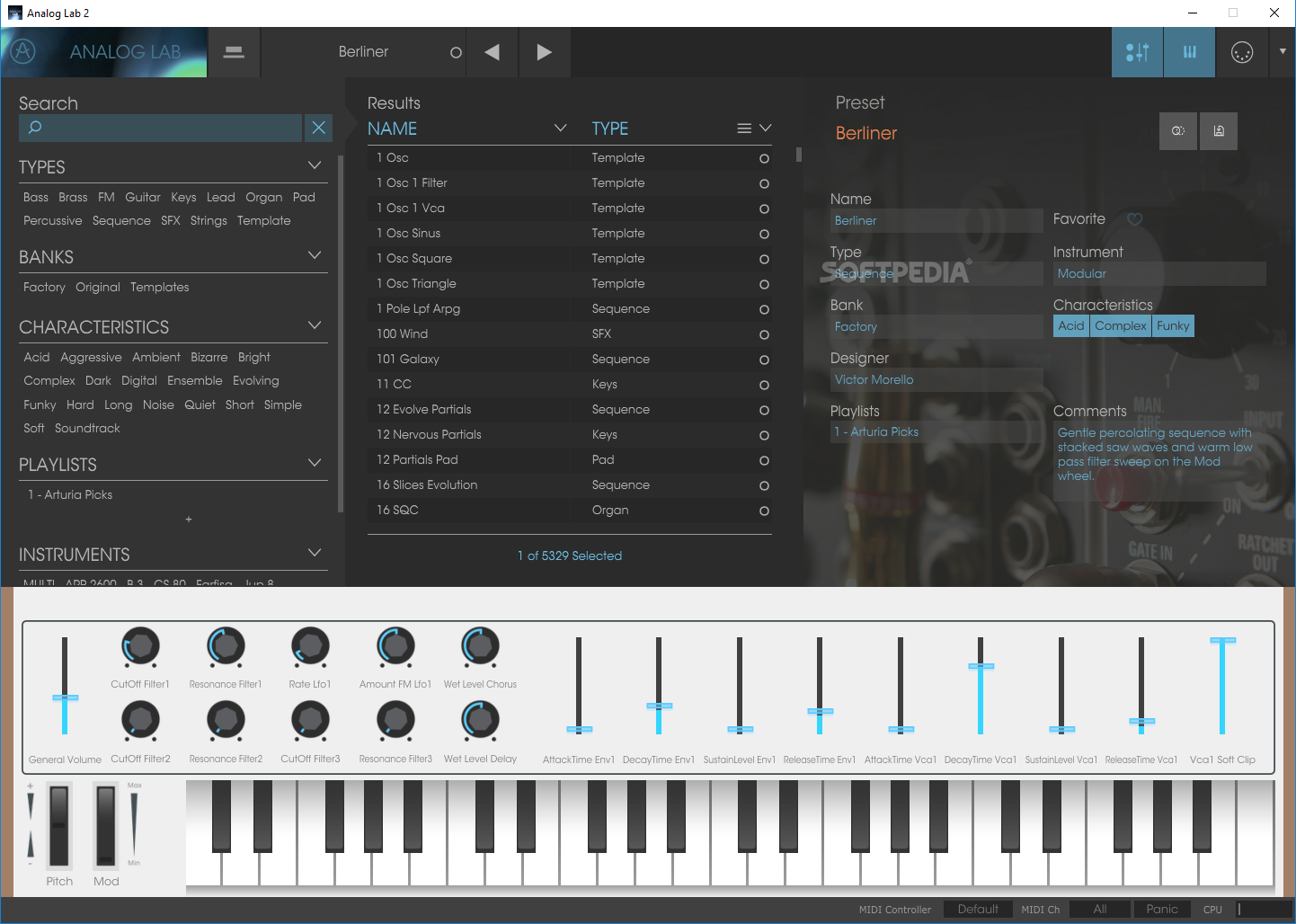This screenshot has height=924, width=1296.
Task: Click the Resonance Filter1 knob
Action: 226,645
